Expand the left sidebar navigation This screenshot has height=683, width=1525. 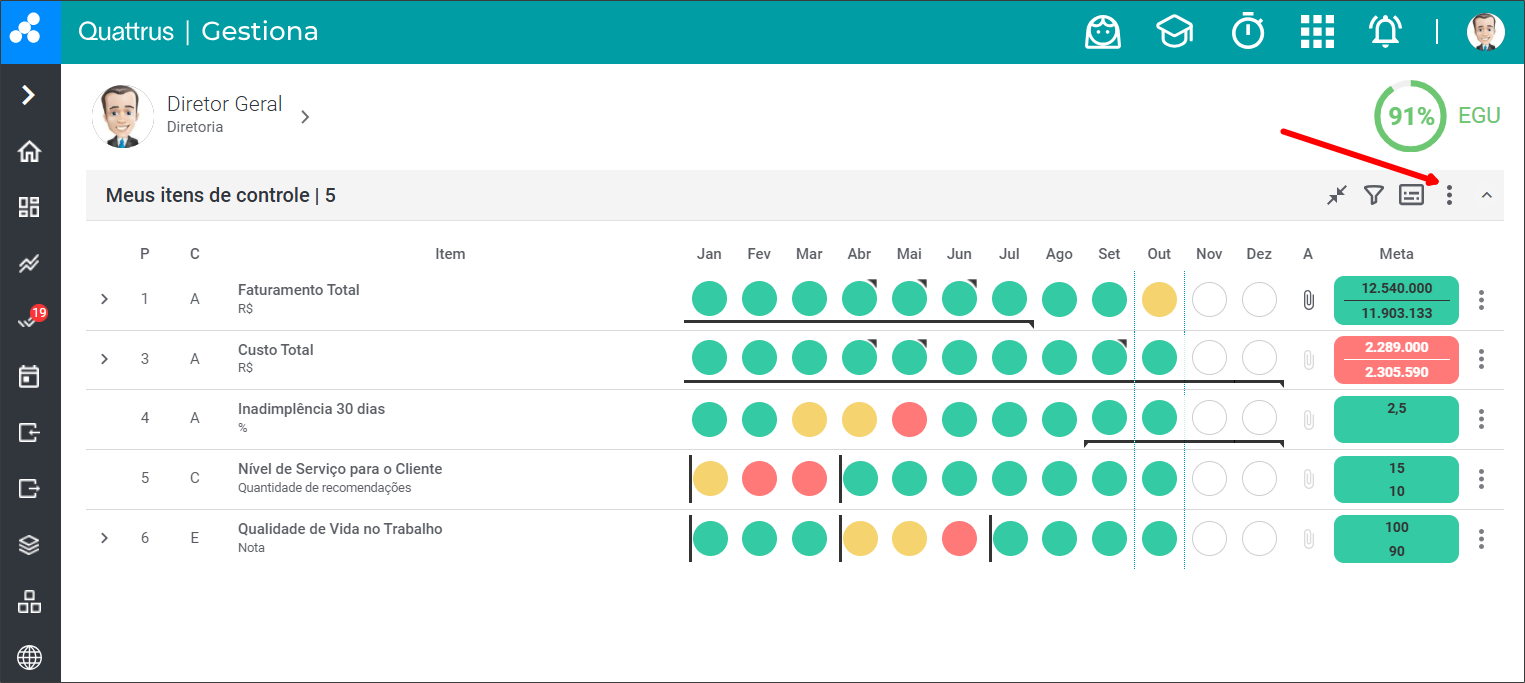coord(29,95)
